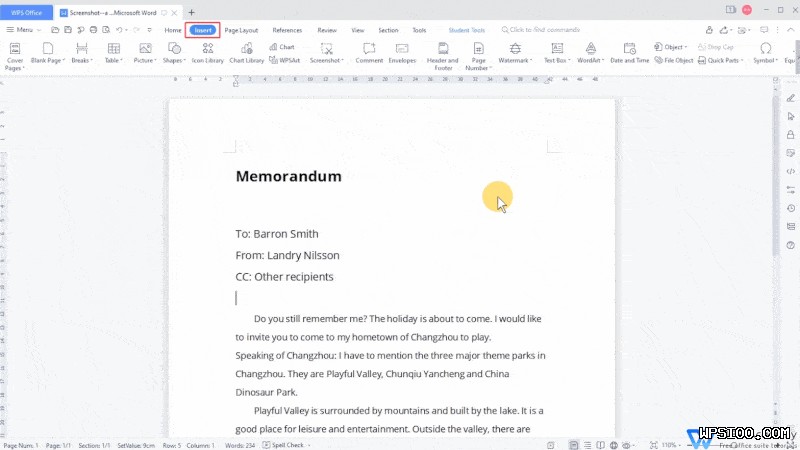The image size is (800, 450).
Task: Switch to the Page Layout tab
Action: point(241,30)
